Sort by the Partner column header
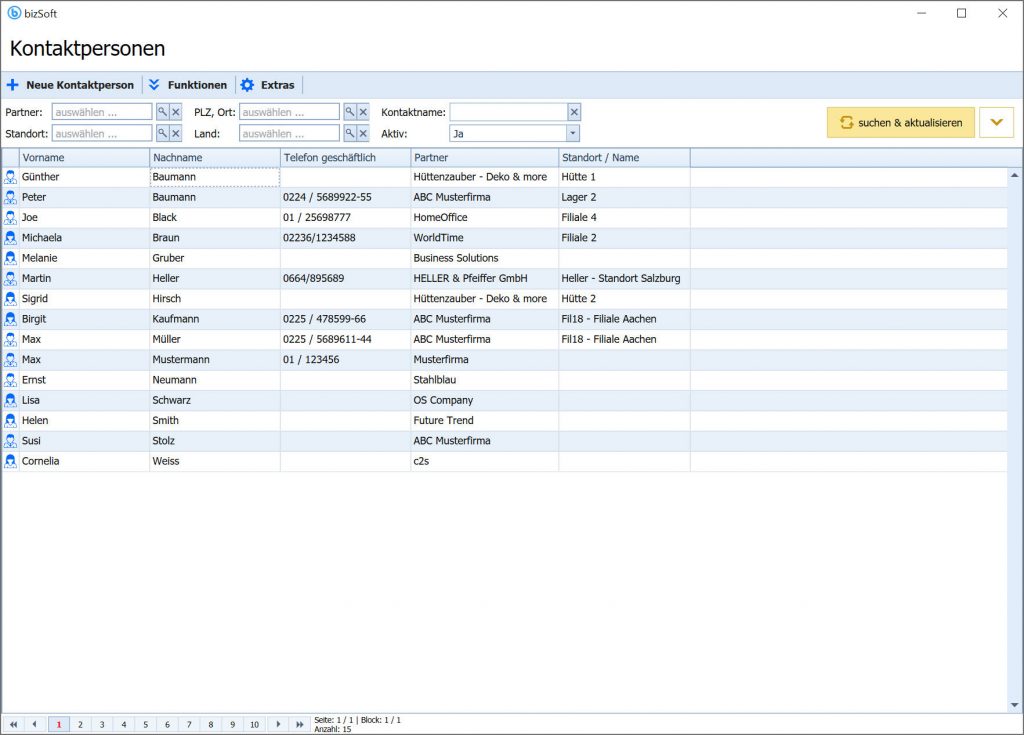 click(485, 157)
